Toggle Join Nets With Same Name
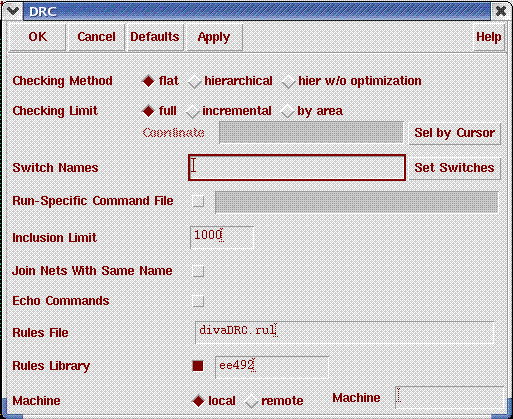513x419 pixels. [x=198, y=271]
